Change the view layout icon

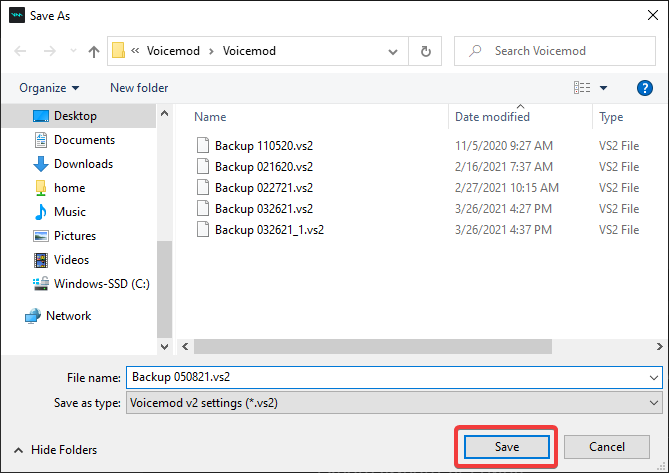click(x=582, y=88)
